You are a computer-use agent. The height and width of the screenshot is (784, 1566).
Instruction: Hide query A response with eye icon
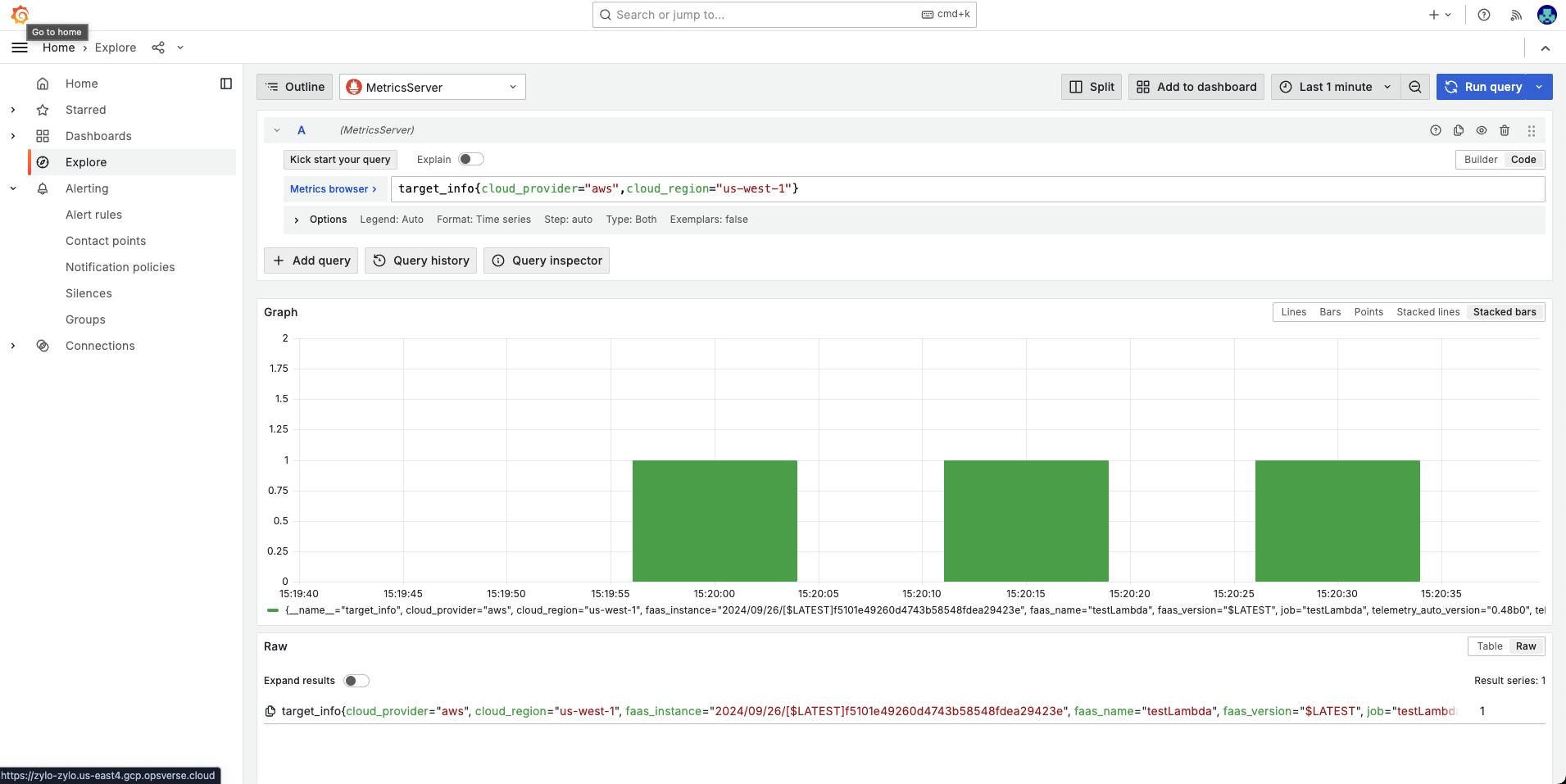(x=1482, y=130)
